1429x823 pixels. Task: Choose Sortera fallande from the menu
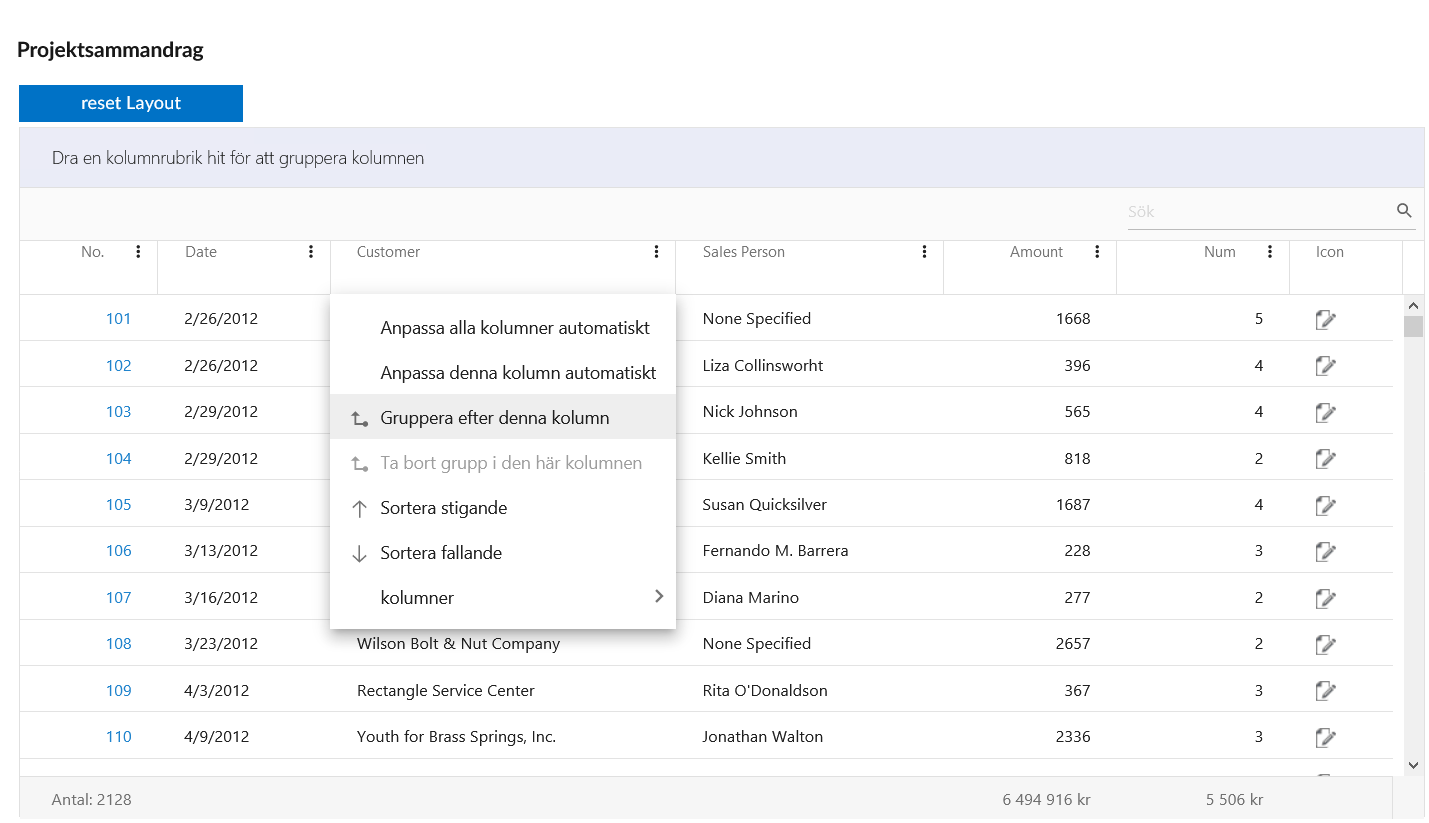tap(503, 553)
